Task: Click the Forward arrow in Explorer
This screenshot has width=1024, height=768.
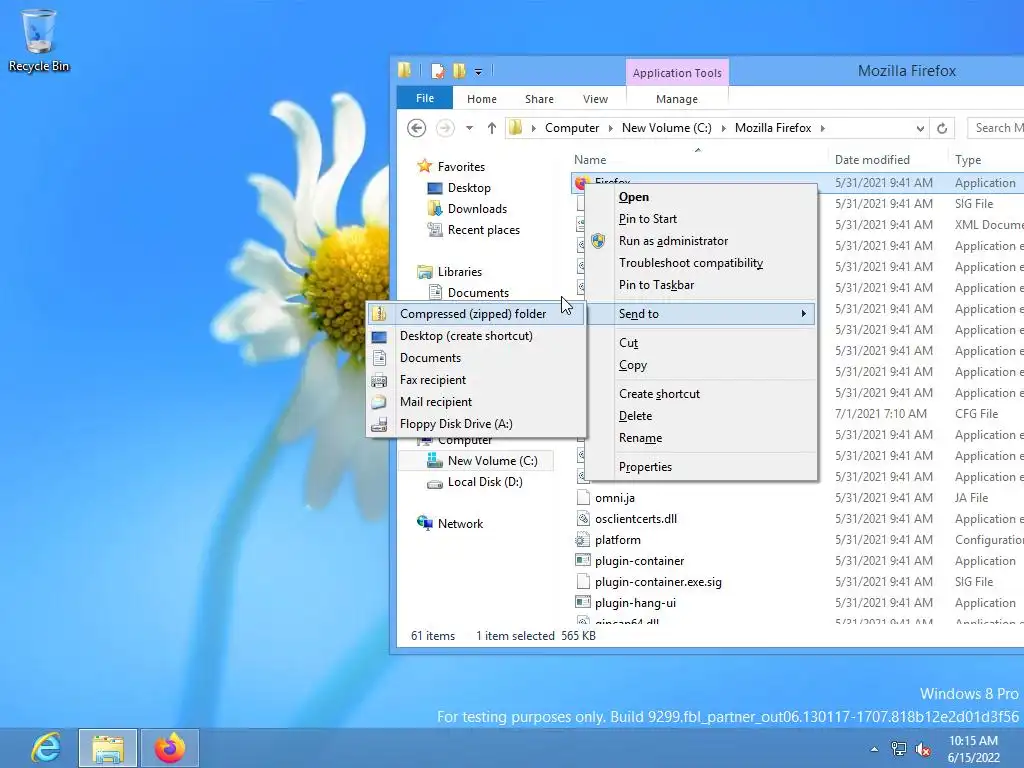Action: click(445, 128)
